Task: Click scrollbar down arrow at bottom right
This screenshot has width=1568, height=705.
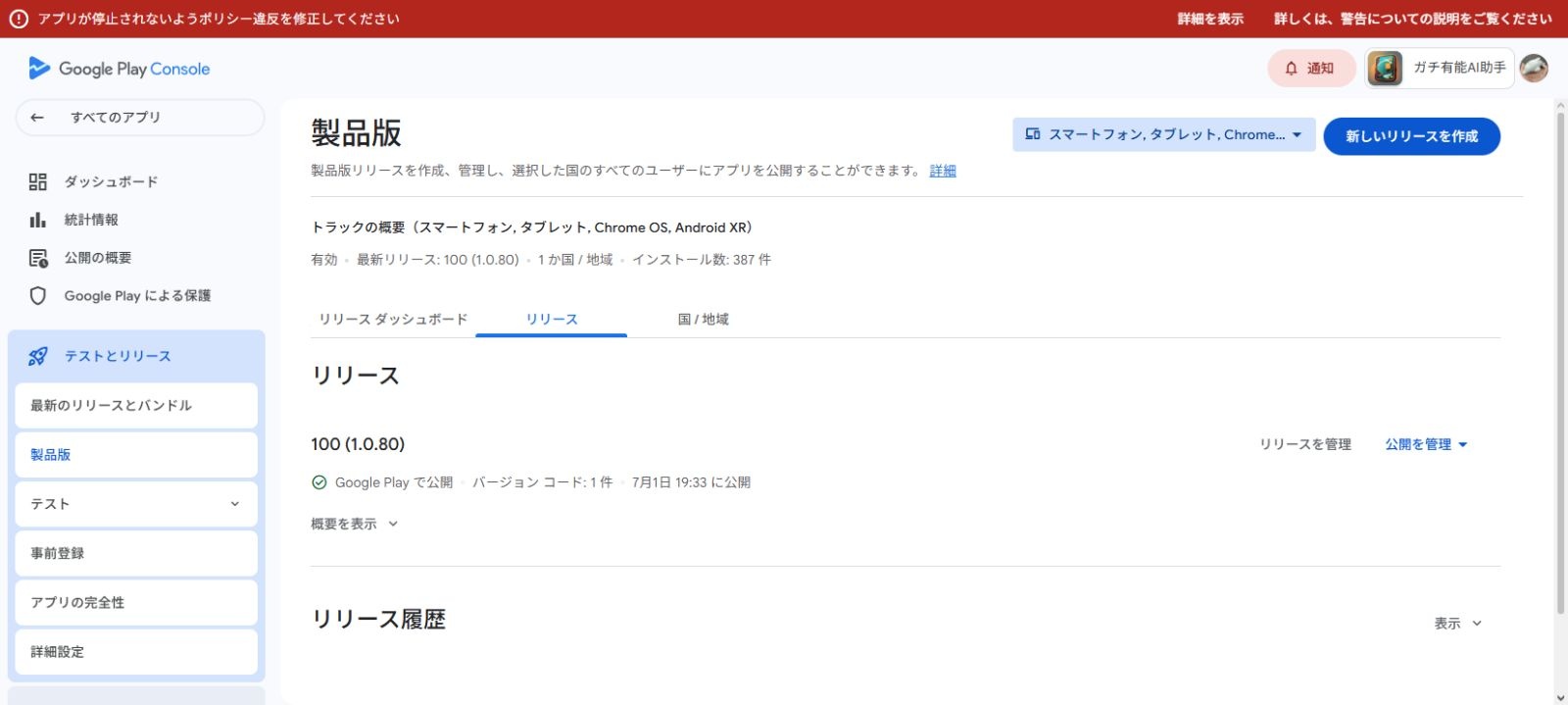Action: (x=1560, y=697)
